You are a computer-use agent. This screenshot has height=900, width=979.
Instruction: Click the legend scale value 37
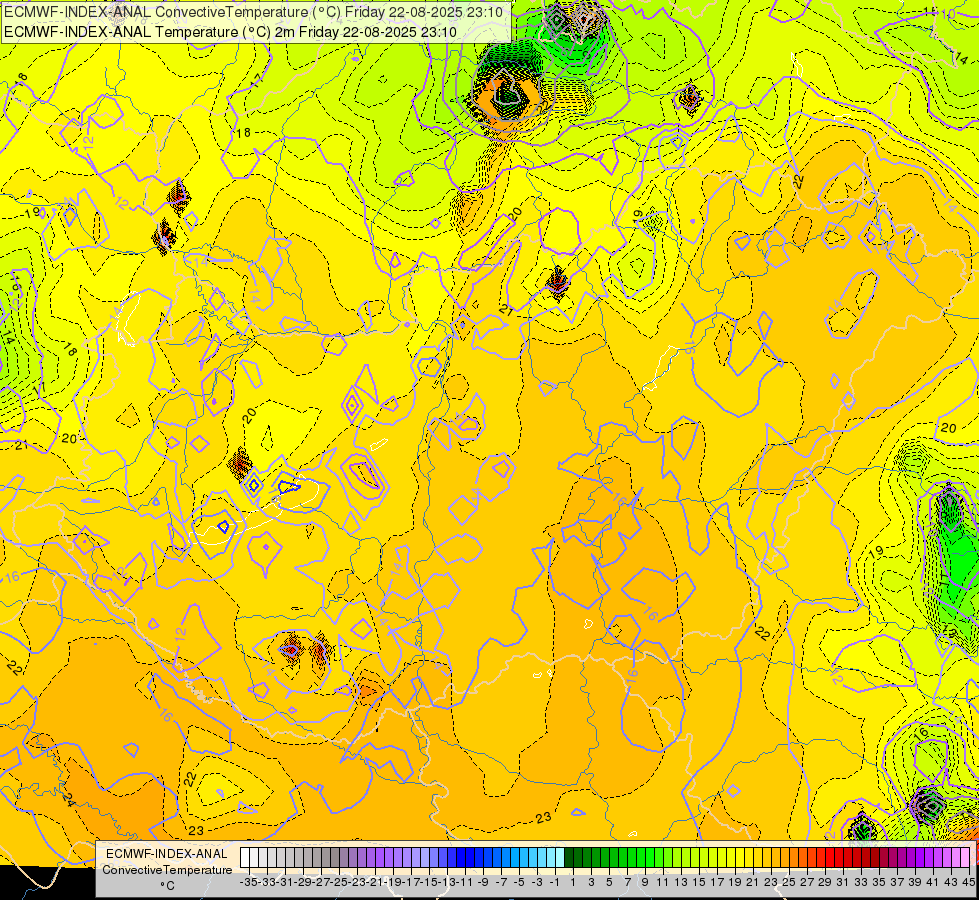898,883
